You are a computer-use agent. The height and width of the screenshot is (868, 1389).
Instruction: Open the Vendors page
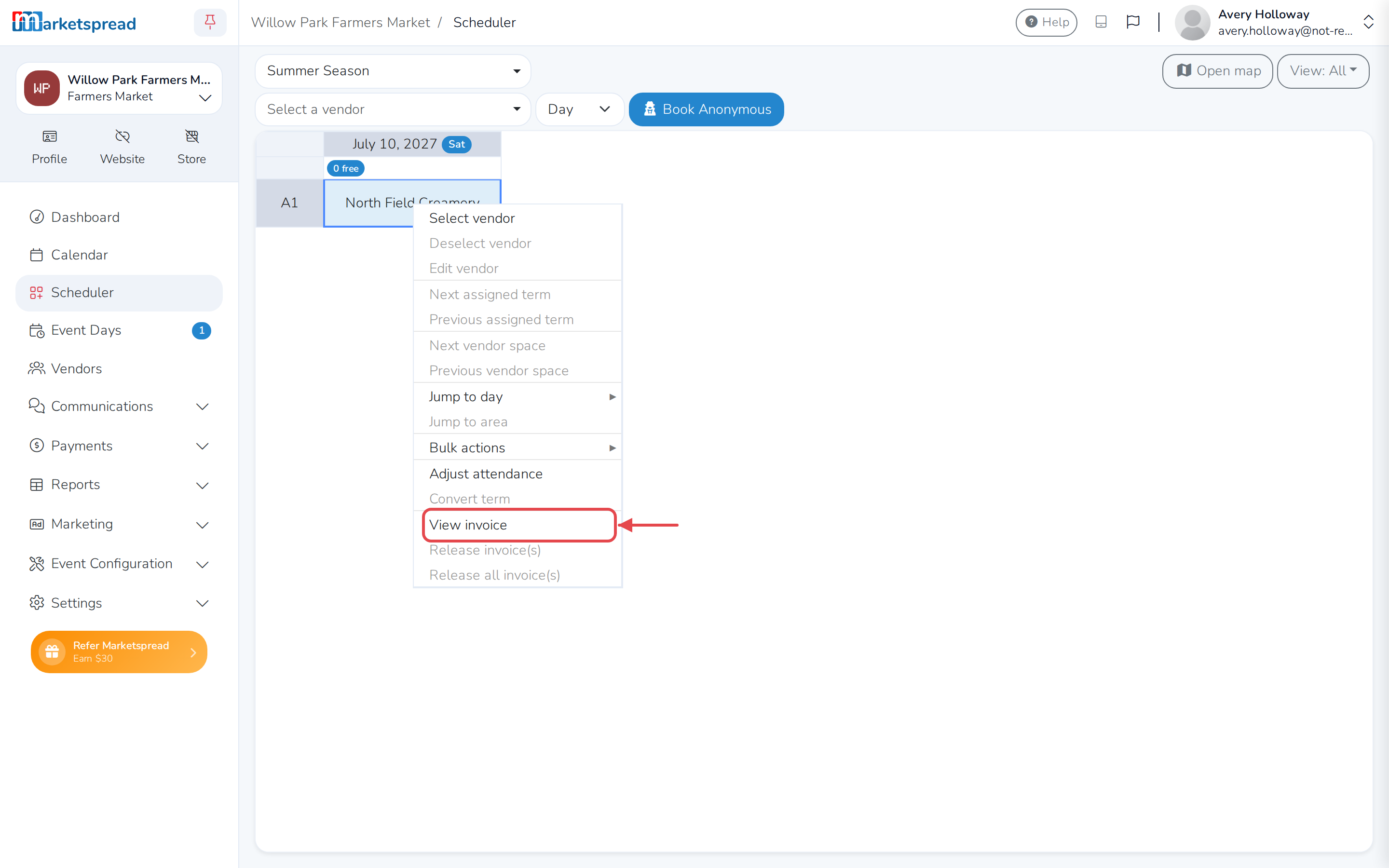tap(119, 368)
